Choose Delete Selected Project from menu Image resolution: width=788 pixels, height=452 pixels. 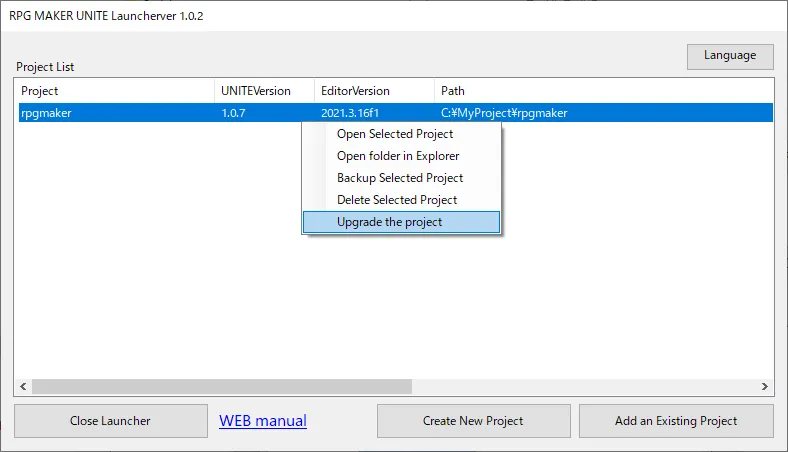pyautogui.click(x=397, y=200)
